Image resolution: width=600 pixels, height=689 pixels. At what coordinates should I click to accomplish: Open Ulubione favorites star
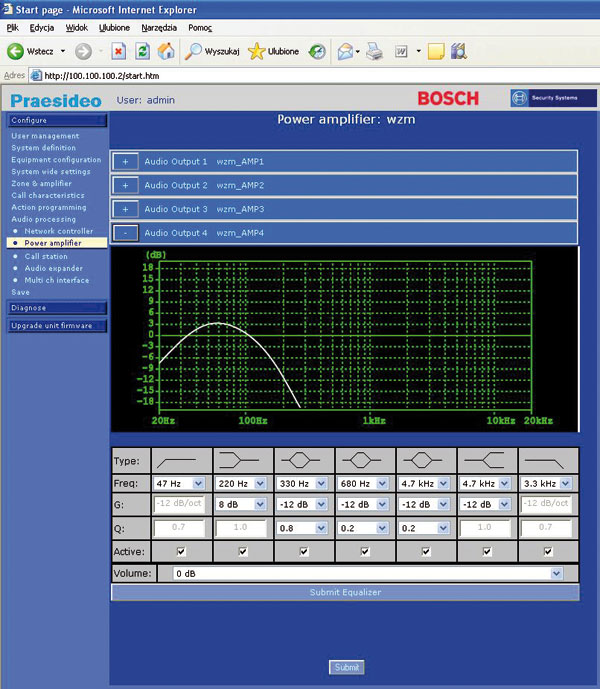[256, 51]
